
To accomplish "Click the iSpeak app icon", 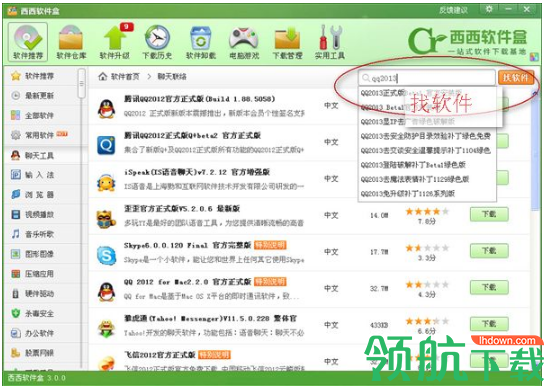I will coord(106,182).
